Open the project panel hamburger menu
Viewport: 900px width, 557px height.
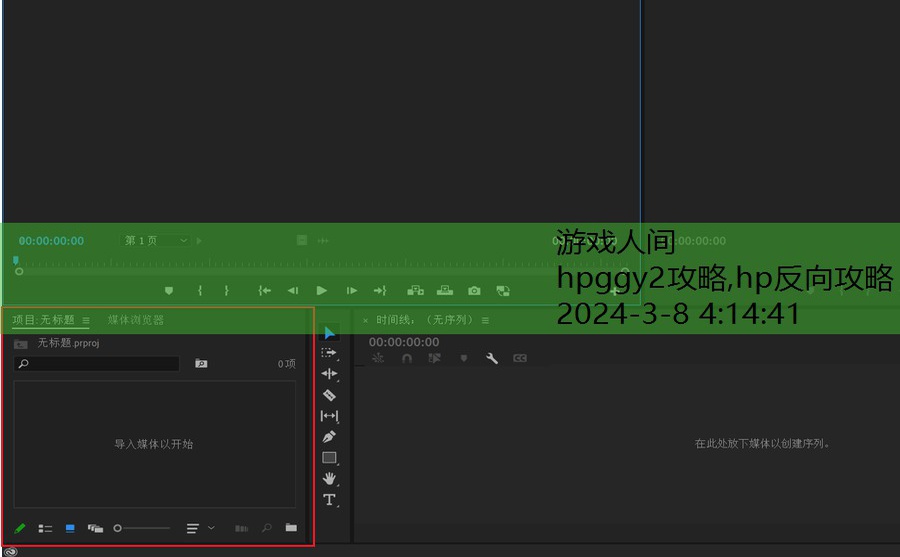(x=86, y=320)
